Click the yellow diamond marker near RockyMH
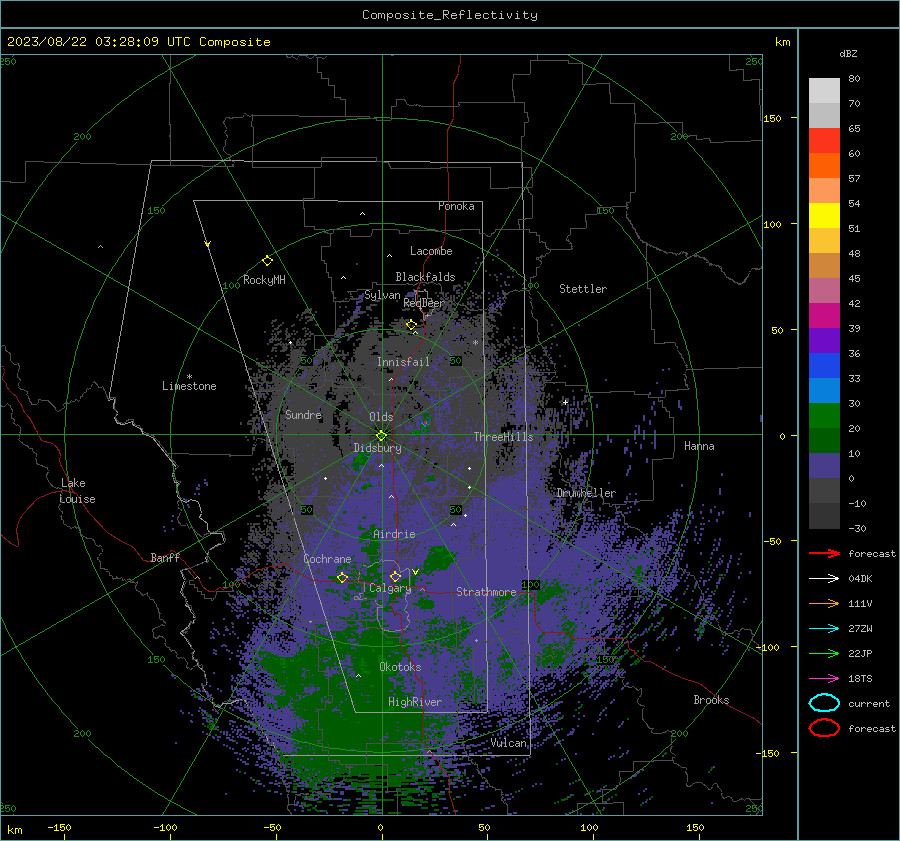Viewport: 900px width, 841px height. [x=267, y=261]
